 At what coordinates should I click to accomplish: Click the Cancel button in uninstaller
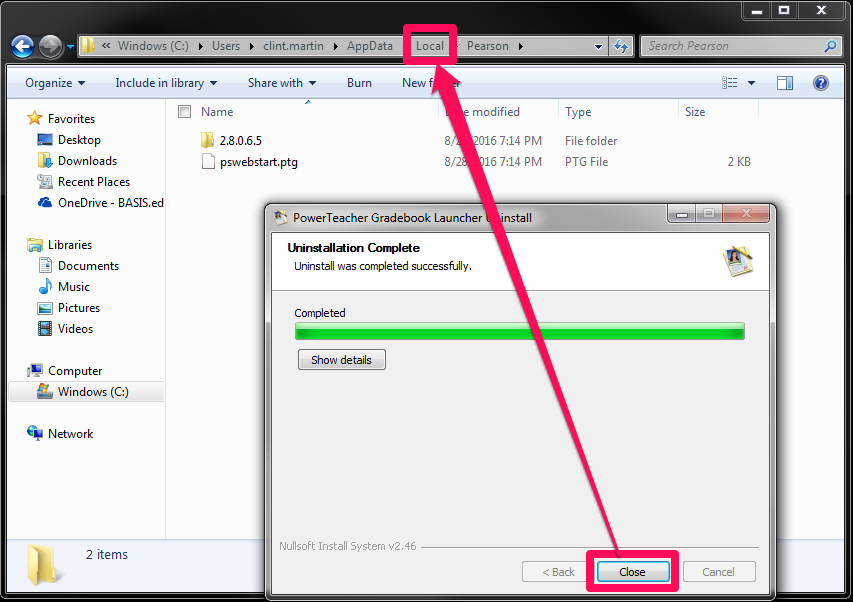[x=718, y=572]
